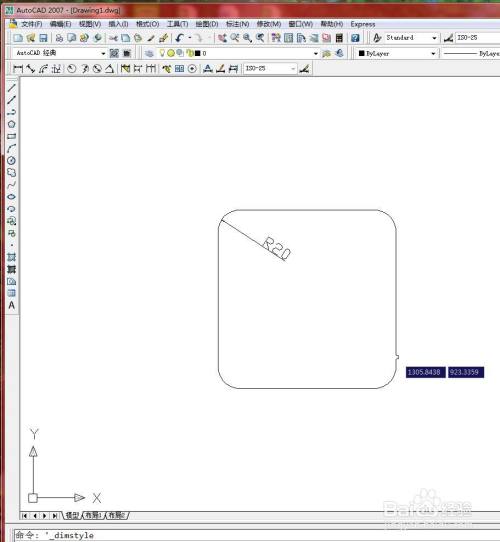Open the 文件(F) menu
The image size is (500, 542).
(31, 24)
